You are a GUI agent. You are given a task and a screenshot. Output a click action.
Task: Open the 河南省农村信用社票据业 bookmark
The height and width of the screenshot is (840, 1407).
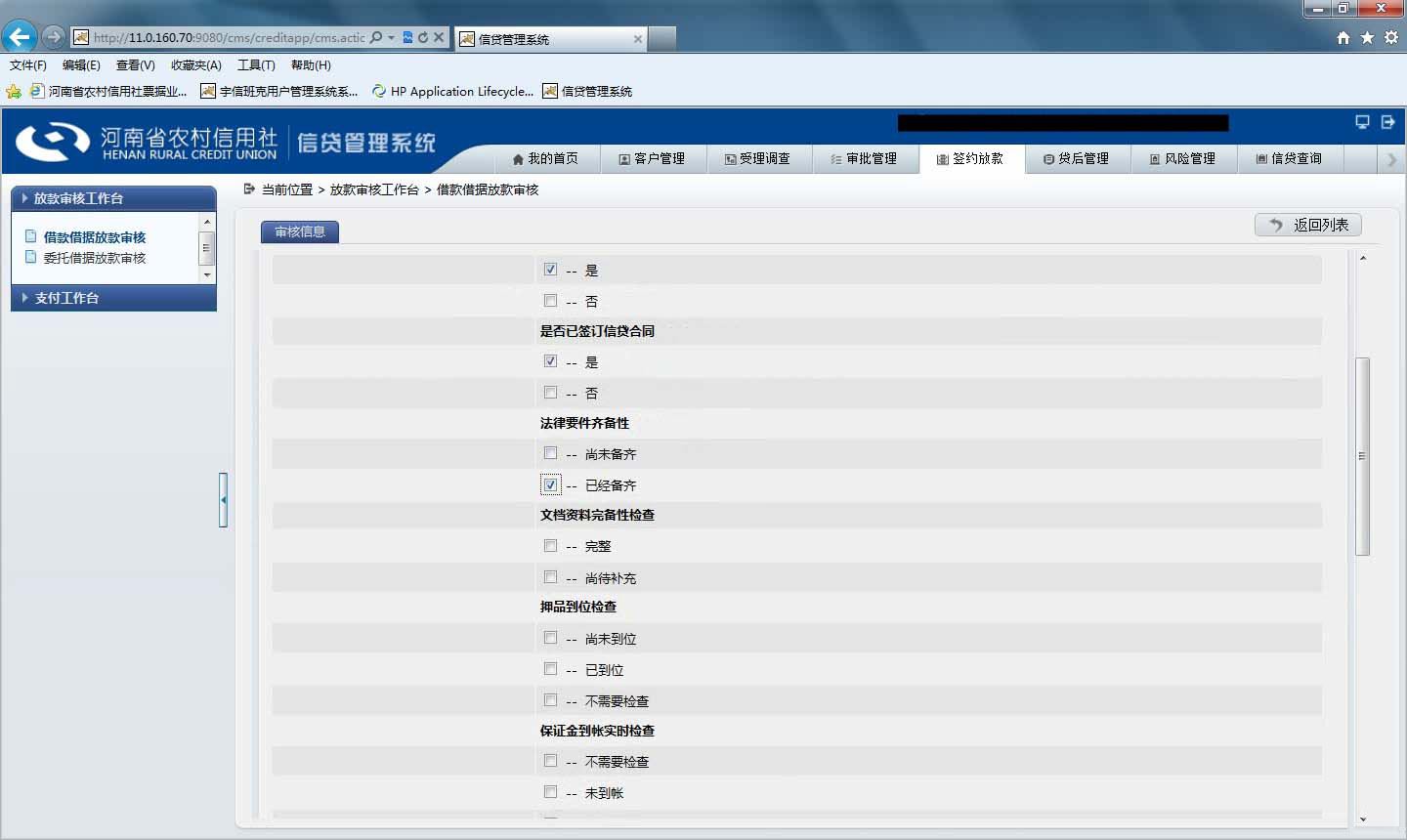coord(108,91)
